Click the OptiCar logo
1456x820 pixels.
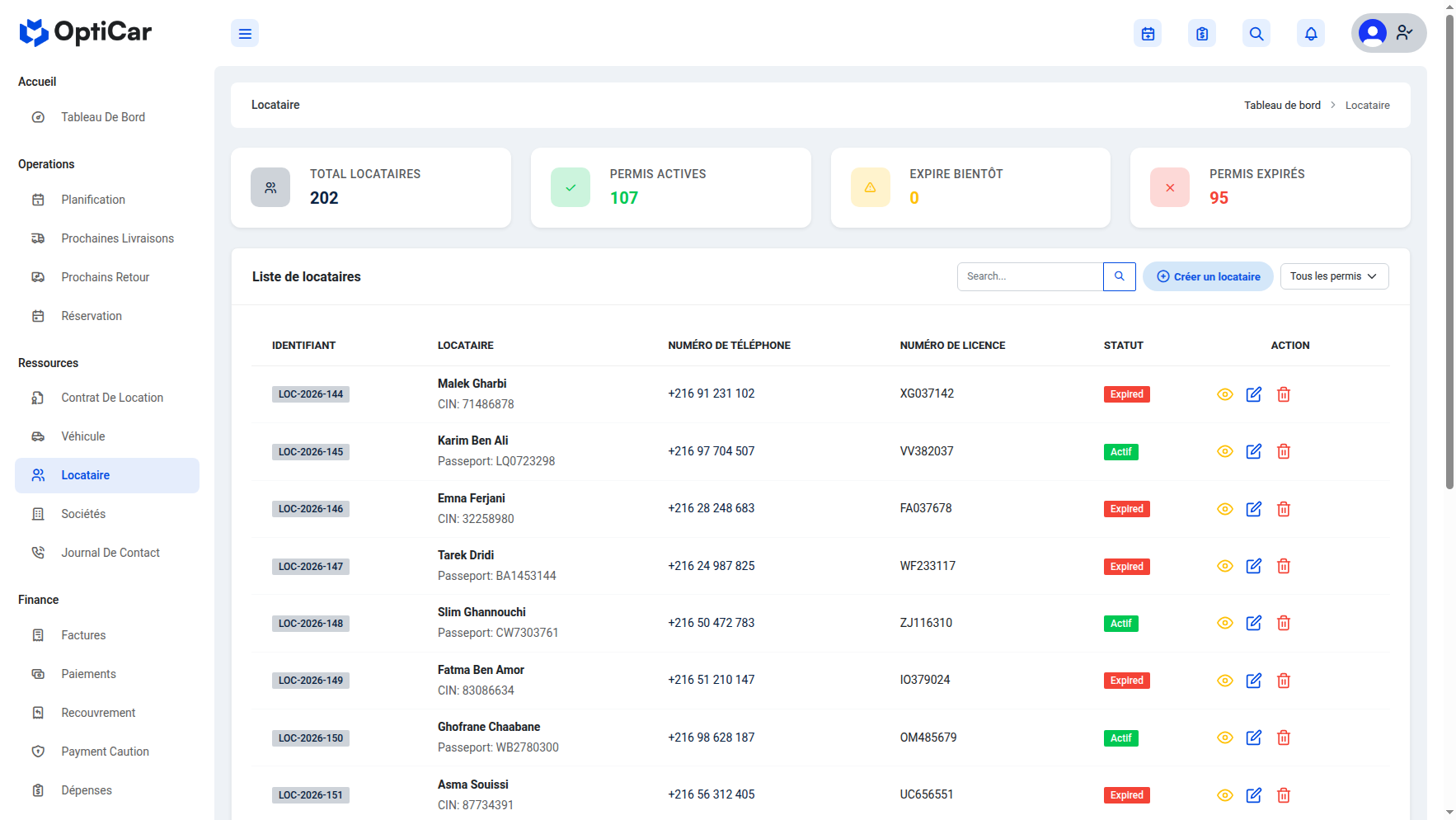pyautogui.click(x=86, y=32)
